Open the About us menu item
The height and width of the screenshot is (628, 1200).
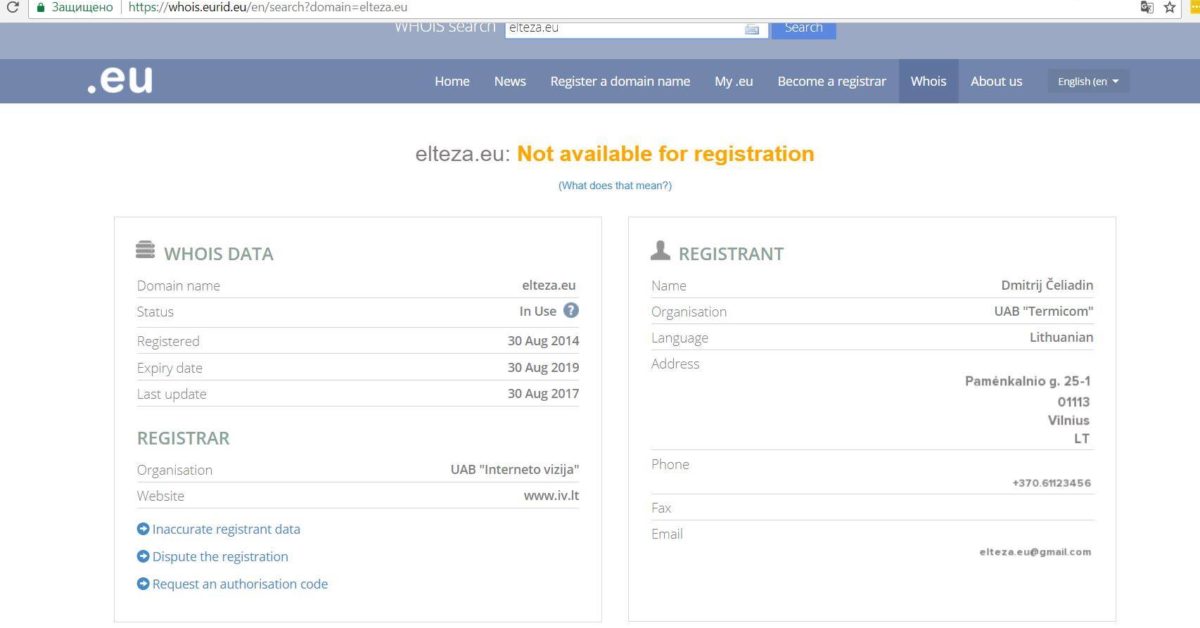pos(997,81)
